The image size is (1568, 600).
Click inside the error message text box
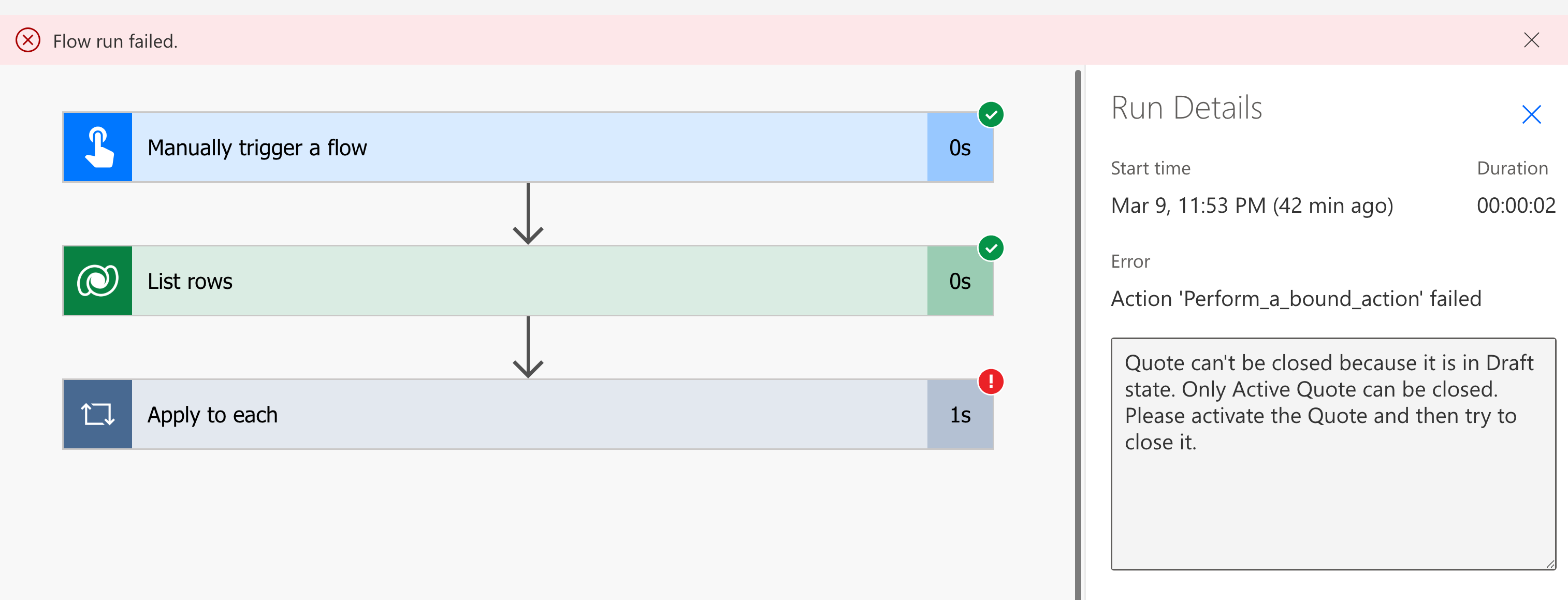point(1332,499)
